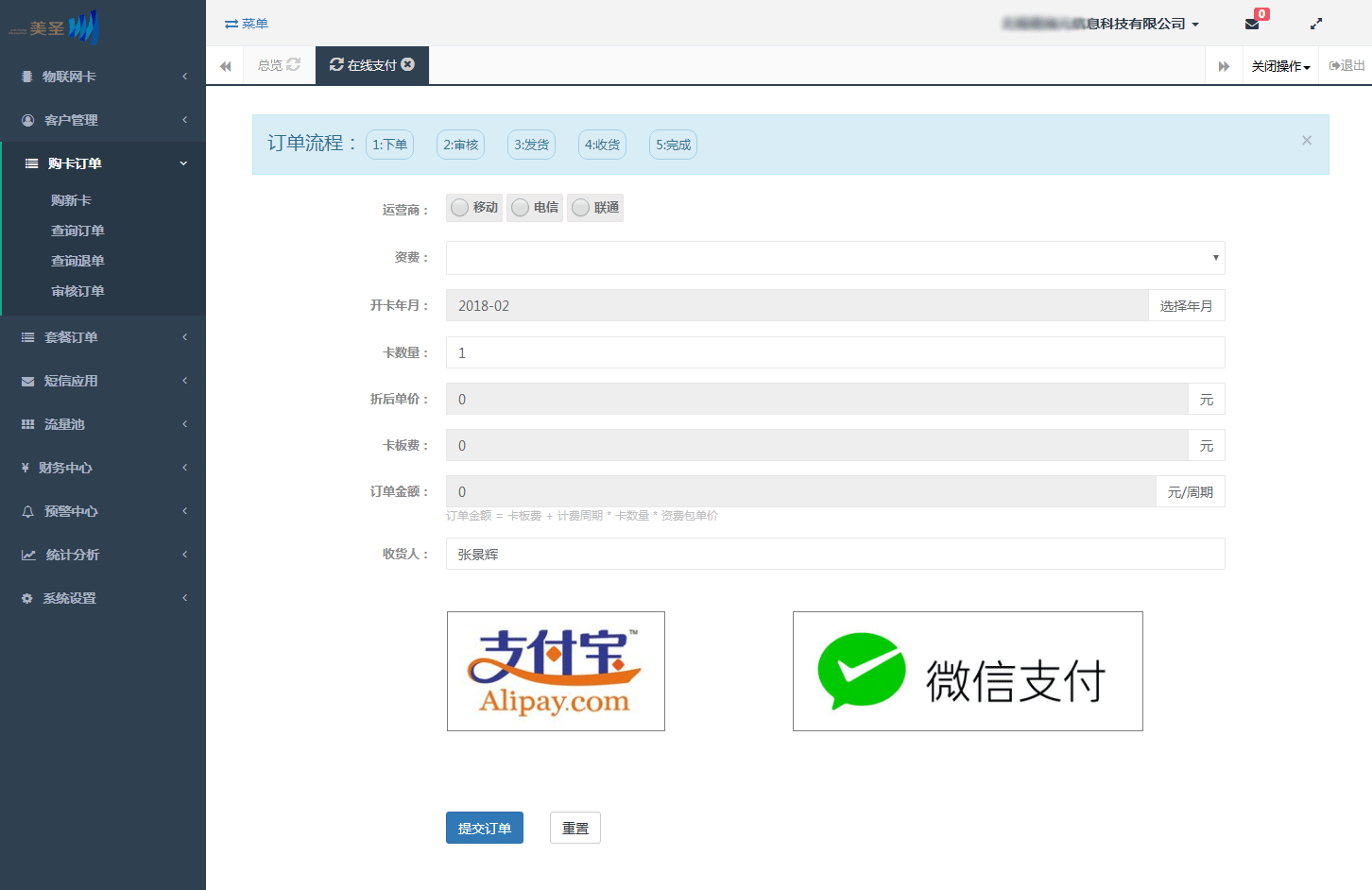Expand 短信应用 sidebar menu
The image size is (1372, 890).
[x=103, y=381]
